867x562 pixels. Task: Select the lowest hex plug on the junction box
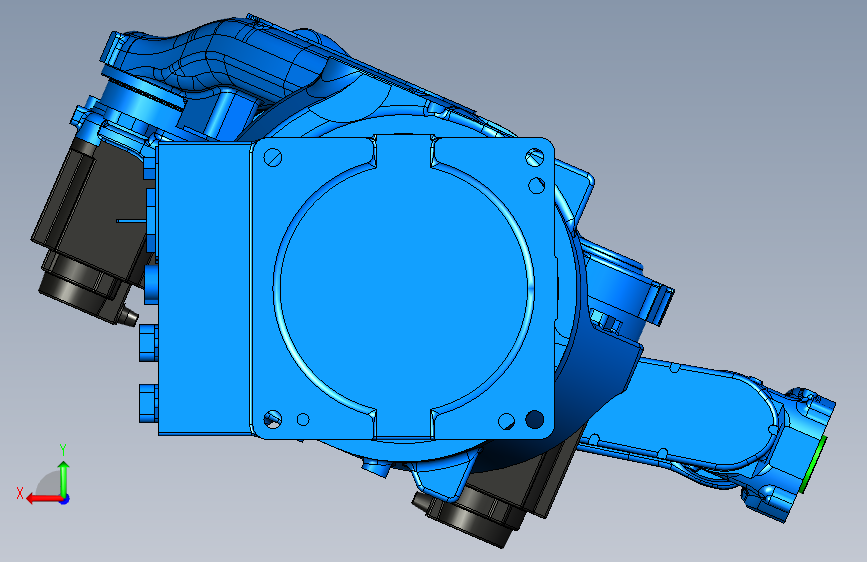point(148,403)
